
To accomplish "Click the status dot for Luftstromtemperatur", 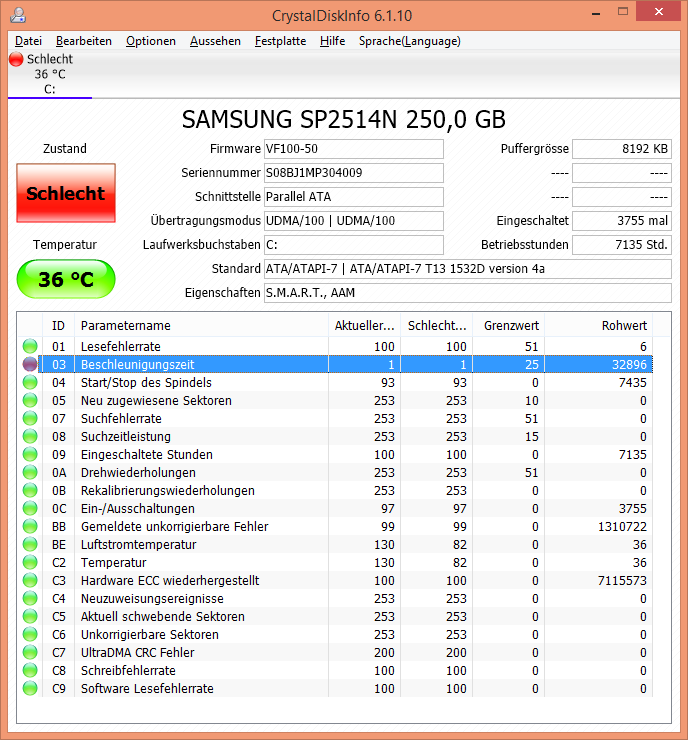I will [30, 544].
